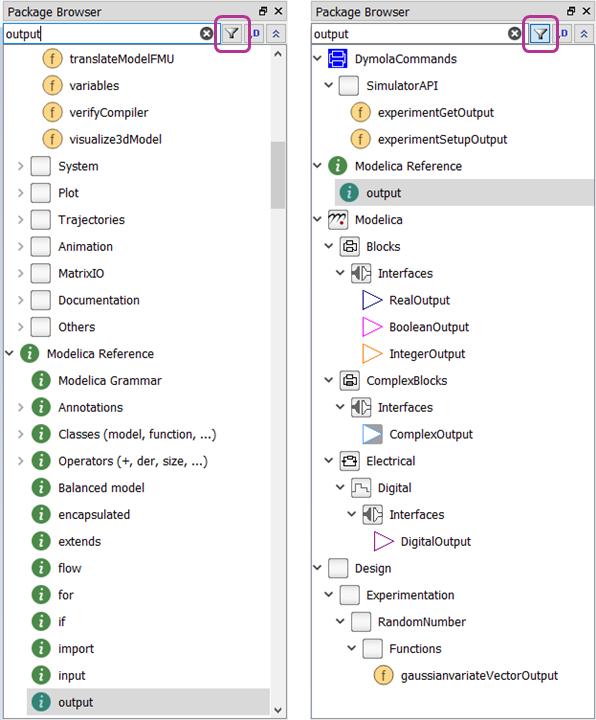Select DigitalOutput connector icon

pyautogui.click(x=383, y=541)
